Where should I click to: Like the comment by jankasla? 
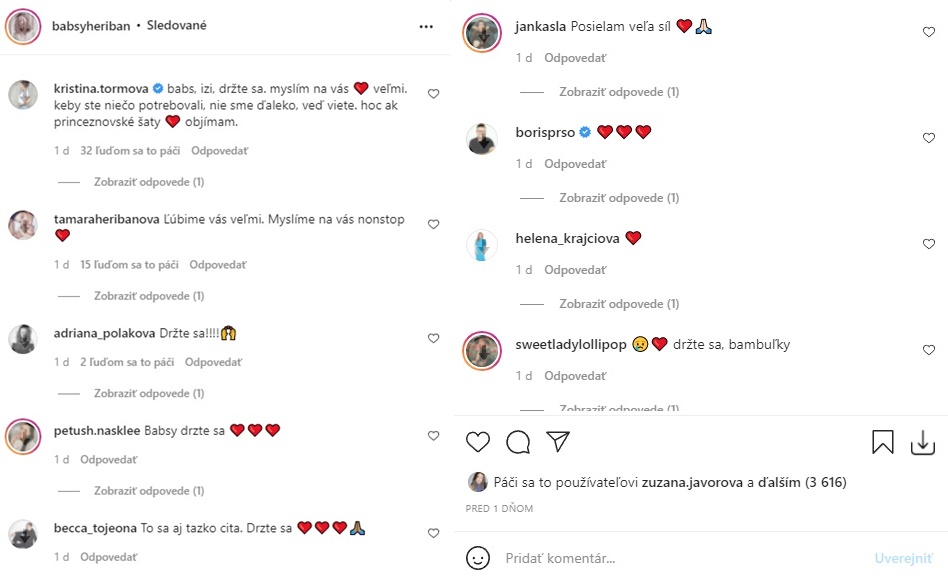928,32
